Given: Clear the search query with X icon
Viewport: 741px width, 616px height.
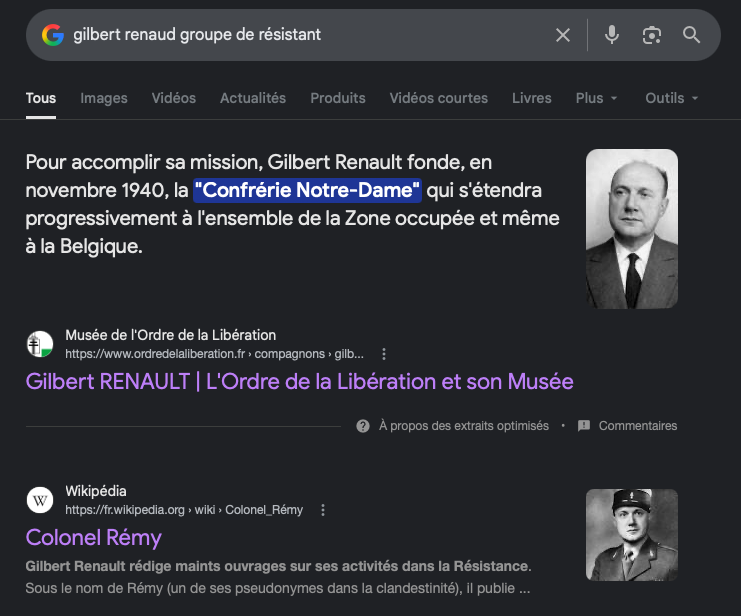Looking at the screenshot, I should pyautogui.click(x=563, y=35).
